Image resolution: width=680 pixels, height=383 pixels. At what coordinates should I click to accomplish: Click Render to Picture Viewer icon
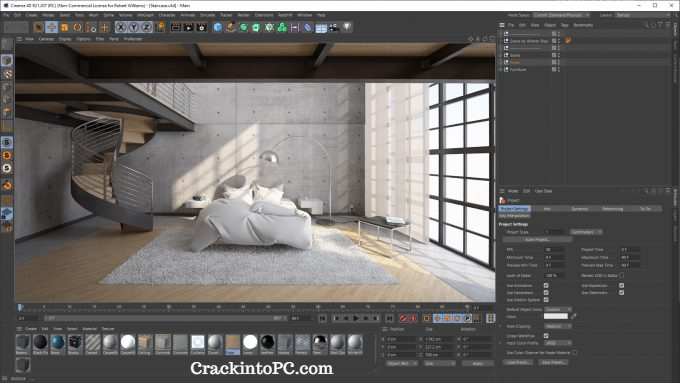[189, 27]
